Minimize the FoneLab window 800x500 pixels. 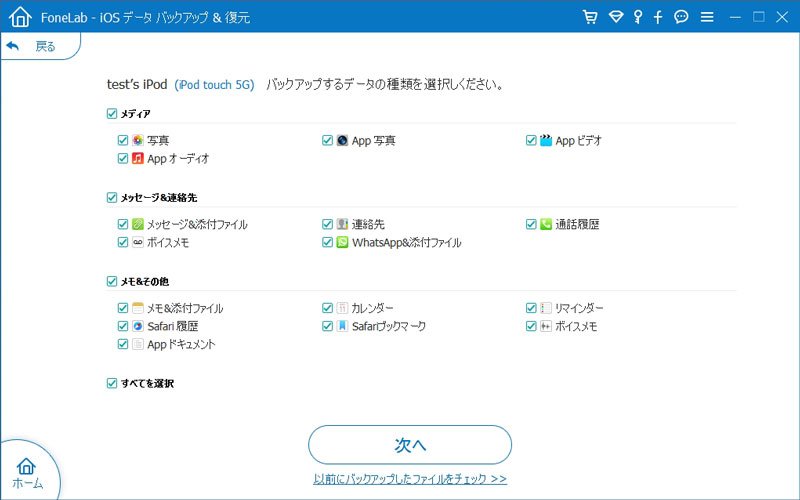[735, 17]
